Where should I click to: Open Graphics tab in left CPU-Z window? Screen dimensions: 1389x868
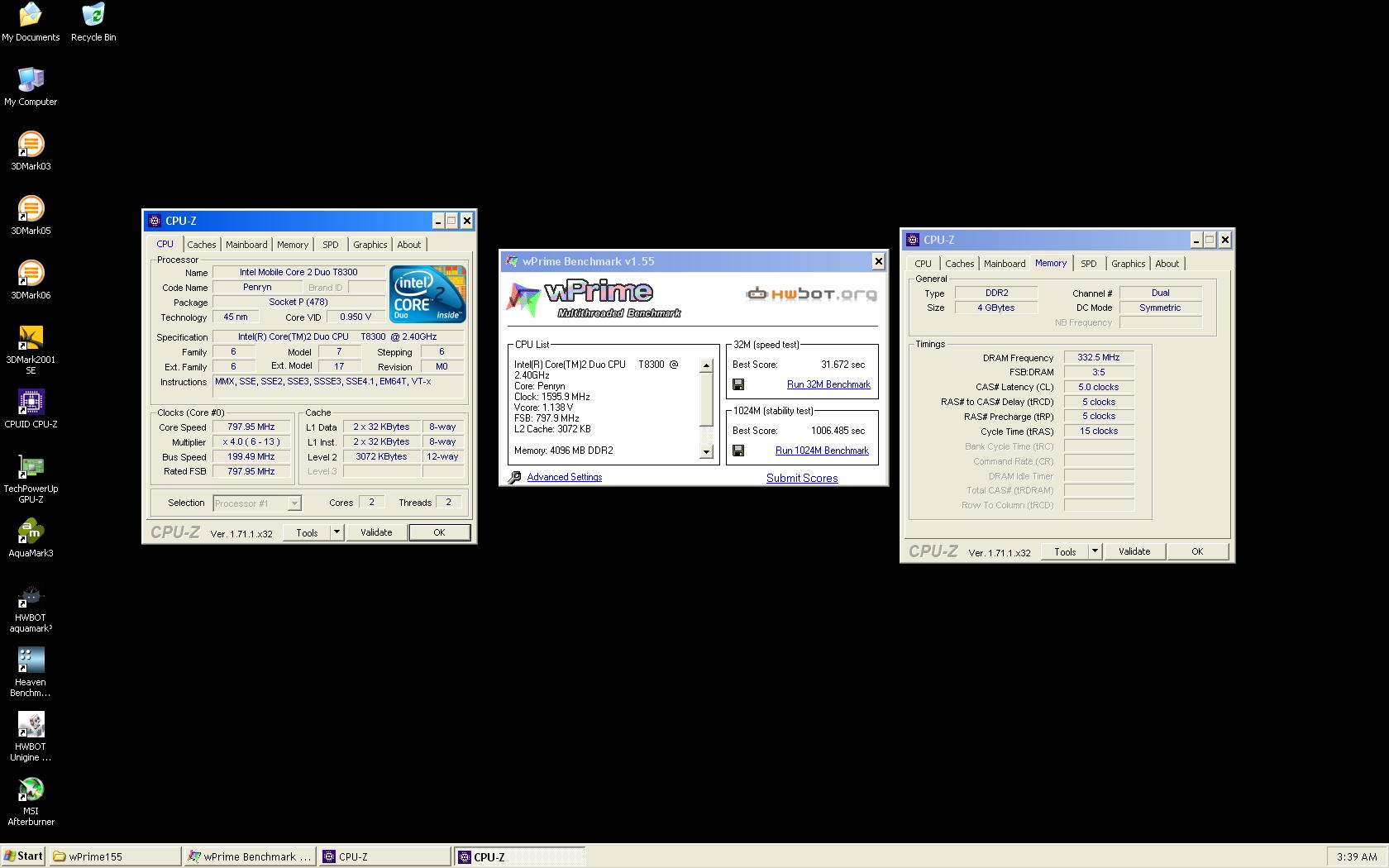pos(370,245)
